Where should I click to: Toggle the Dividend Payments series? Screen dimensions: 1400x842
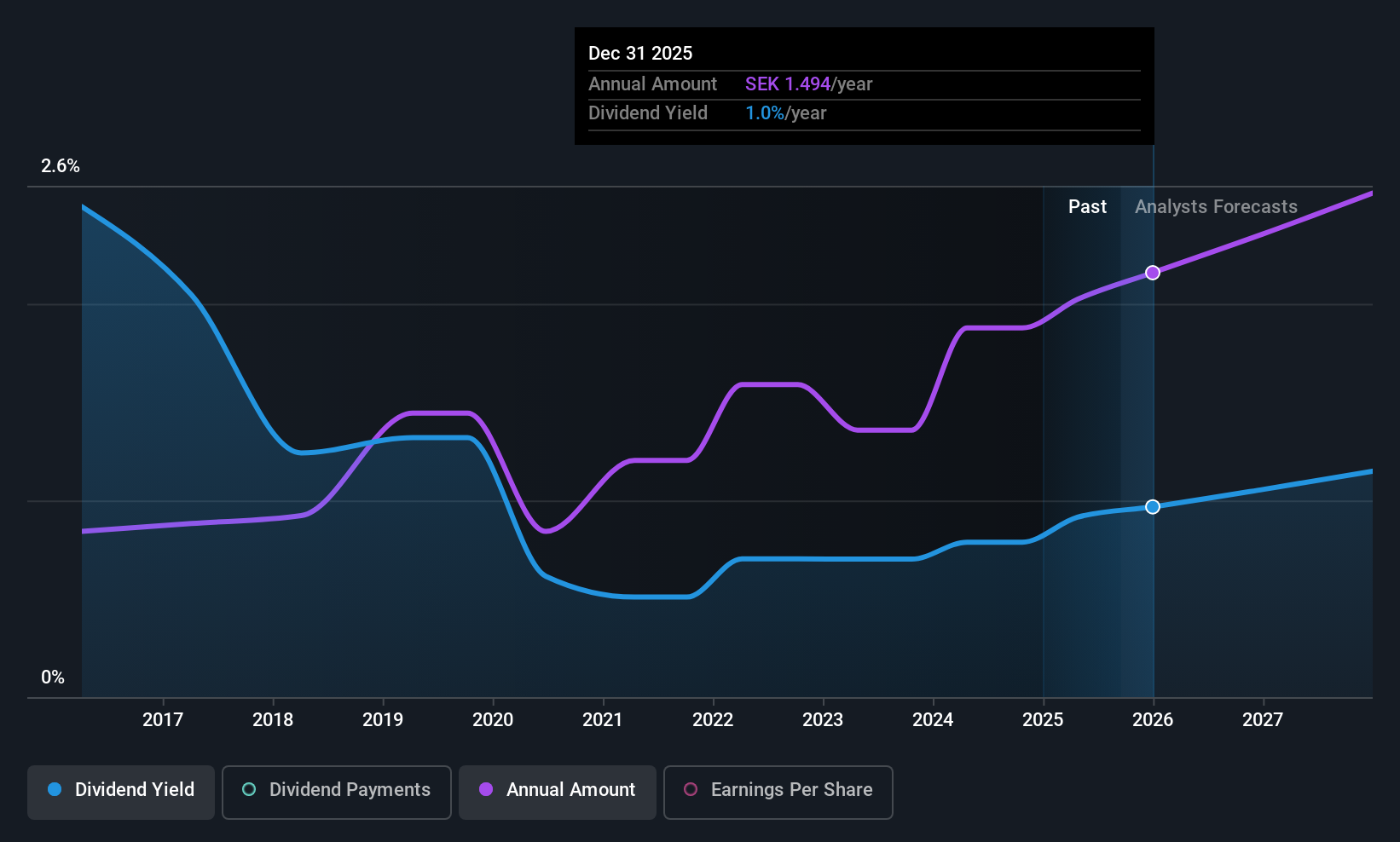coord(337,793)
